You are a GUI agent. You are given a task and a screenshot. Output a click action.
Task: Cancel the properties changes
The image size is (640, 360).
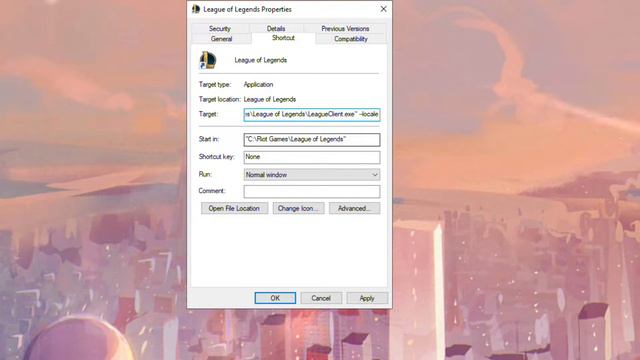[x=321, y=298]
